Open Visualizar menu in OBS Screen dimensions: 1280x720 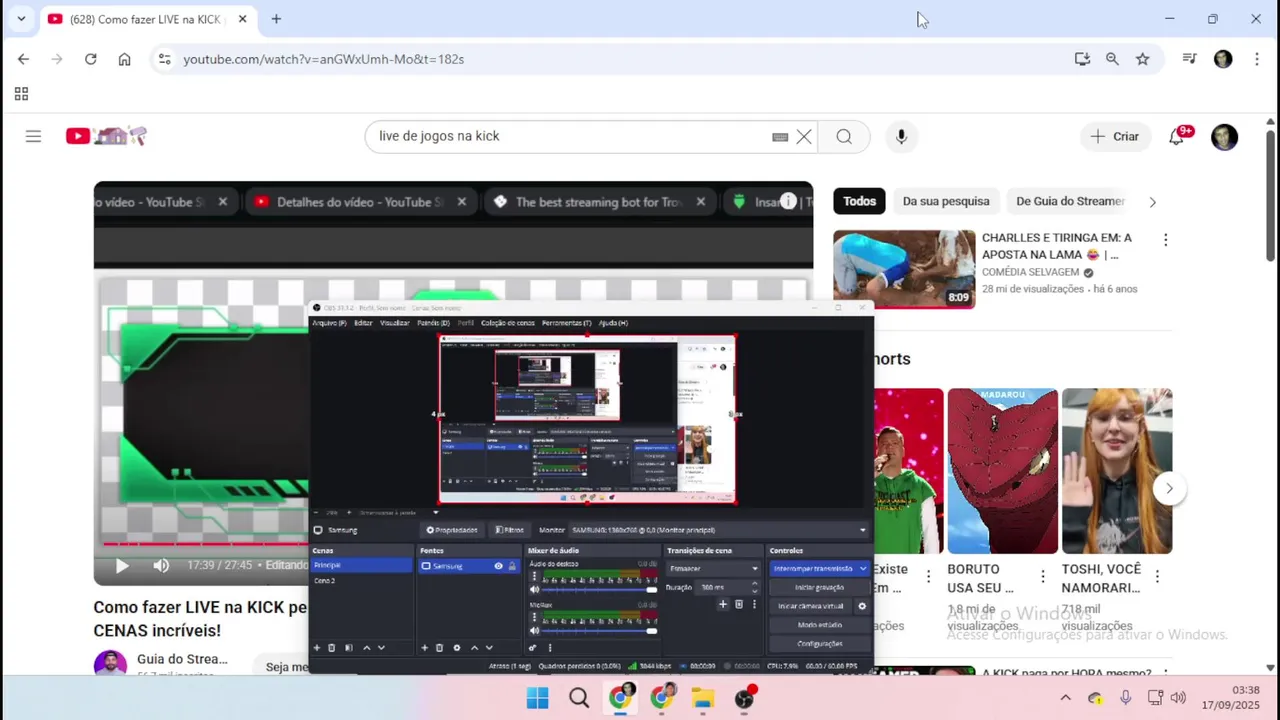point(395,323)
